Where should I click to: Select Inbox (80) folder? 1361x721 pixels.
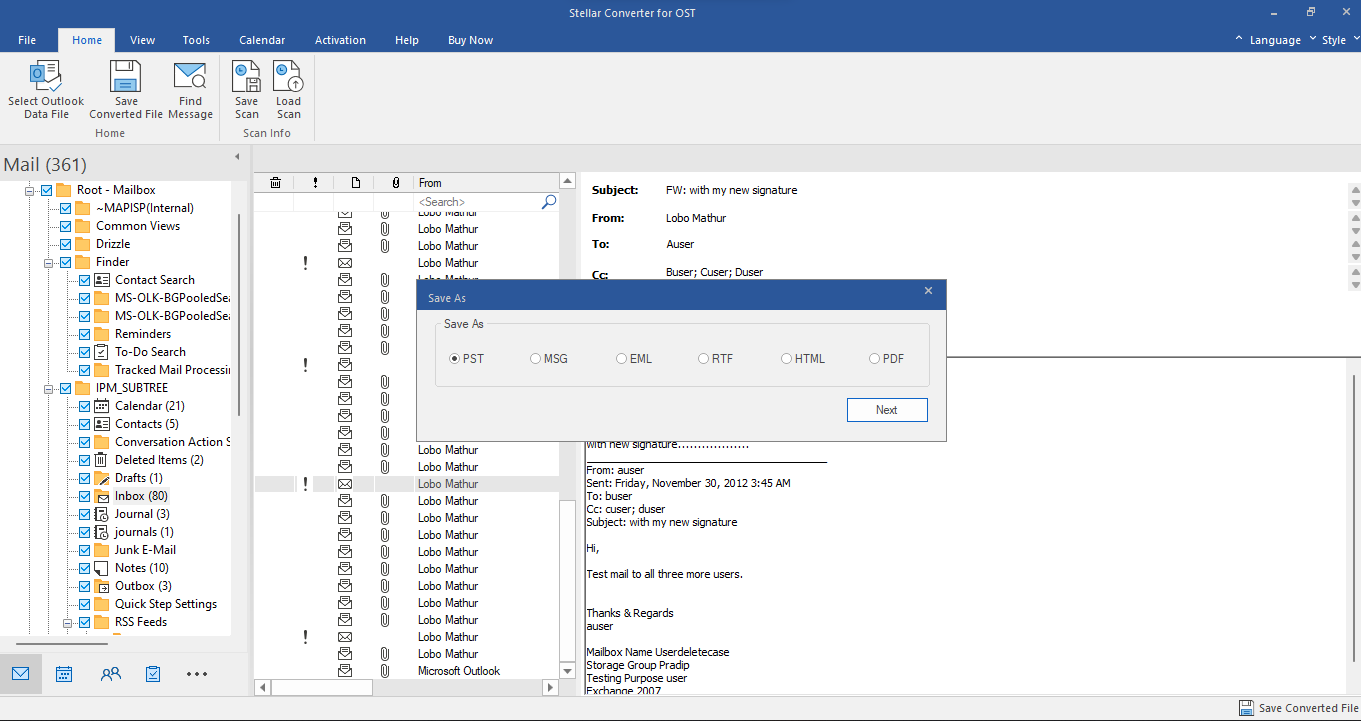pos(141,496)
